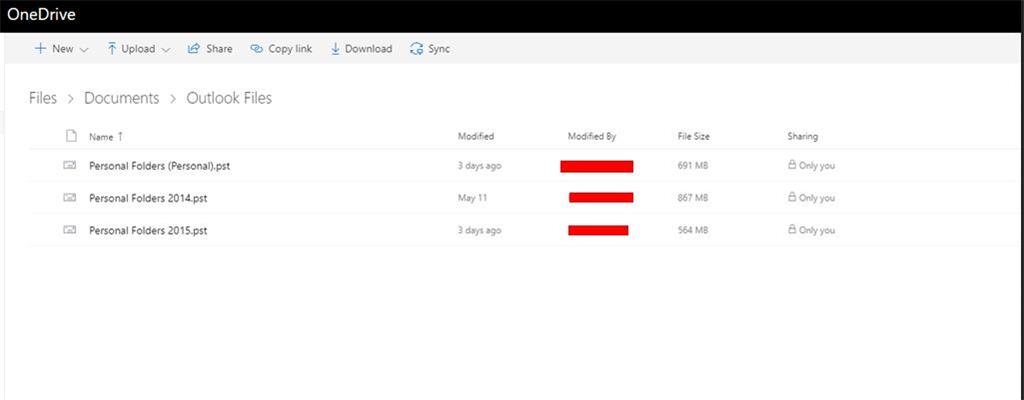
Task: Click the file type column header icon
Action: (72, 136)
